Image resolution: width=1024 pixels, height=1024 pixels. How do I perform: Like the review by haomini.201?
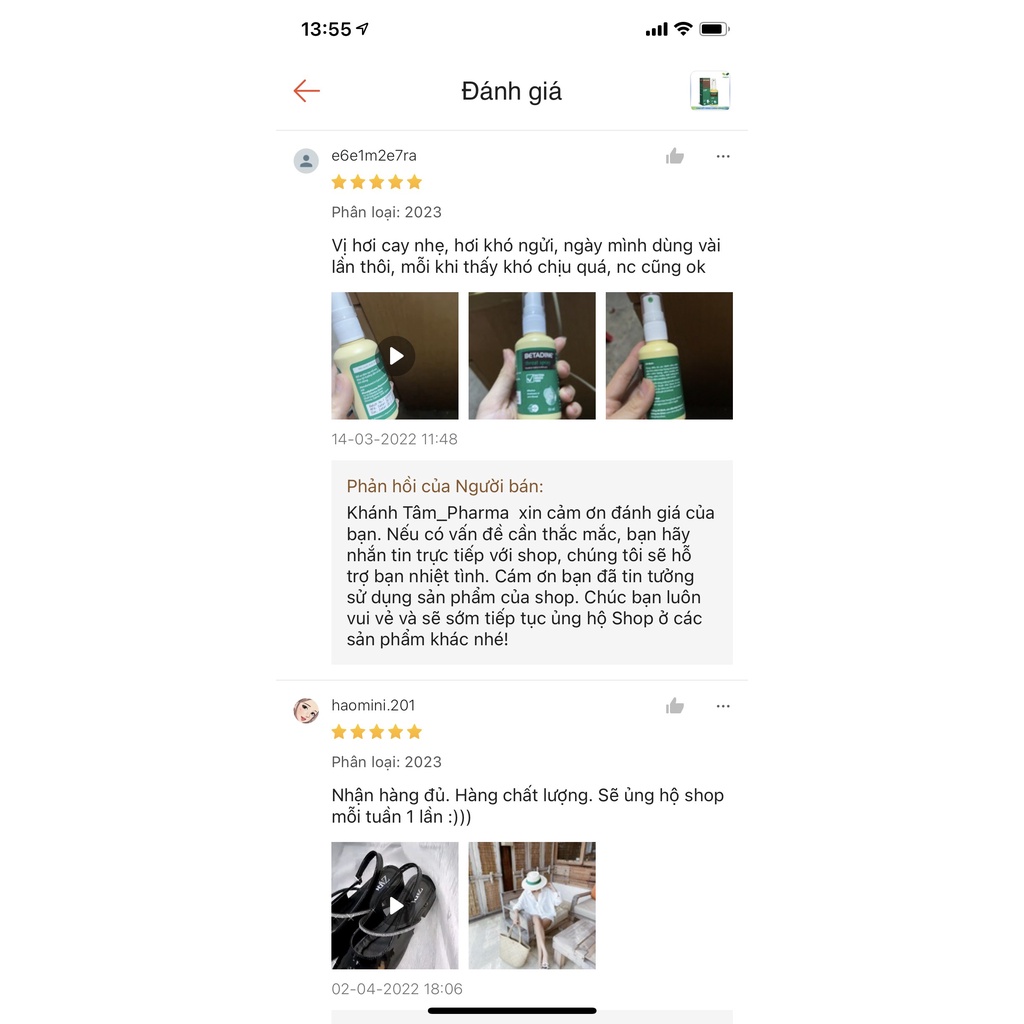click(x=675, y=706)
